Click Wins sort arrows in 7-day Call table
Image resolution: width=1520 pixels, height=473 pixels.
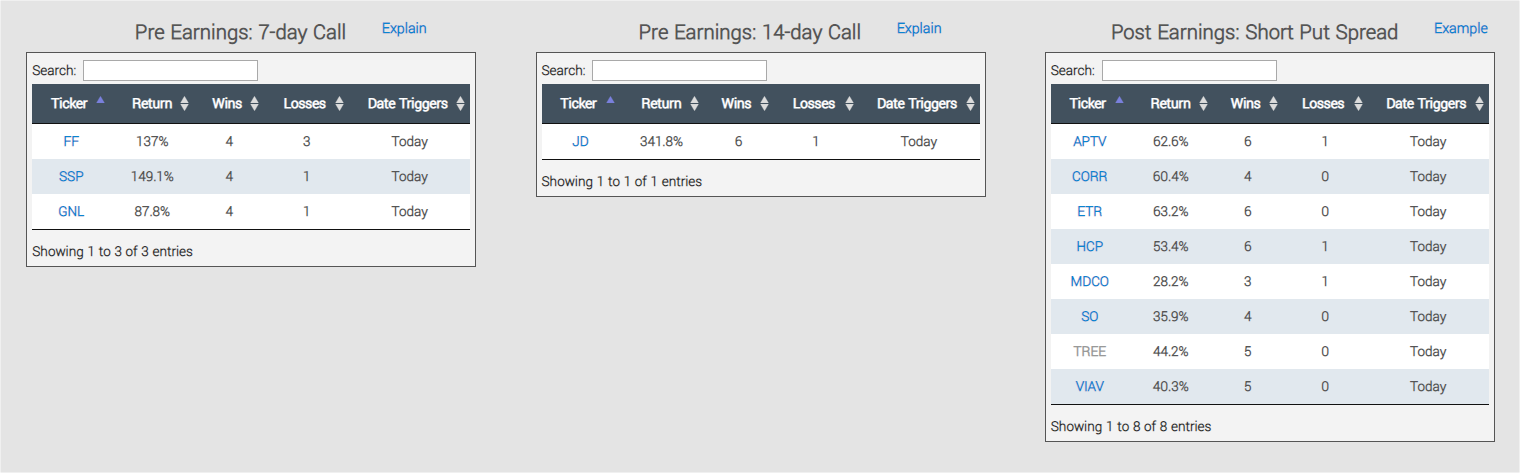coord(254,104)
